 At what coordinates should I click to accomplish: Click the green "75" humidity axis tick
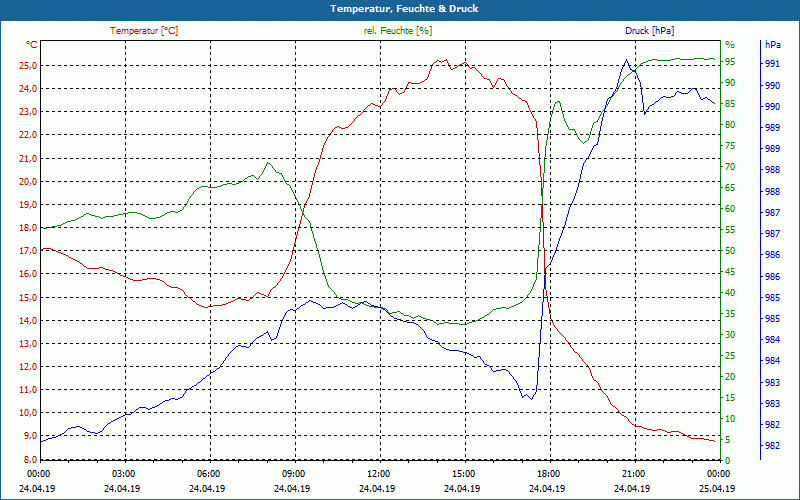730,146
